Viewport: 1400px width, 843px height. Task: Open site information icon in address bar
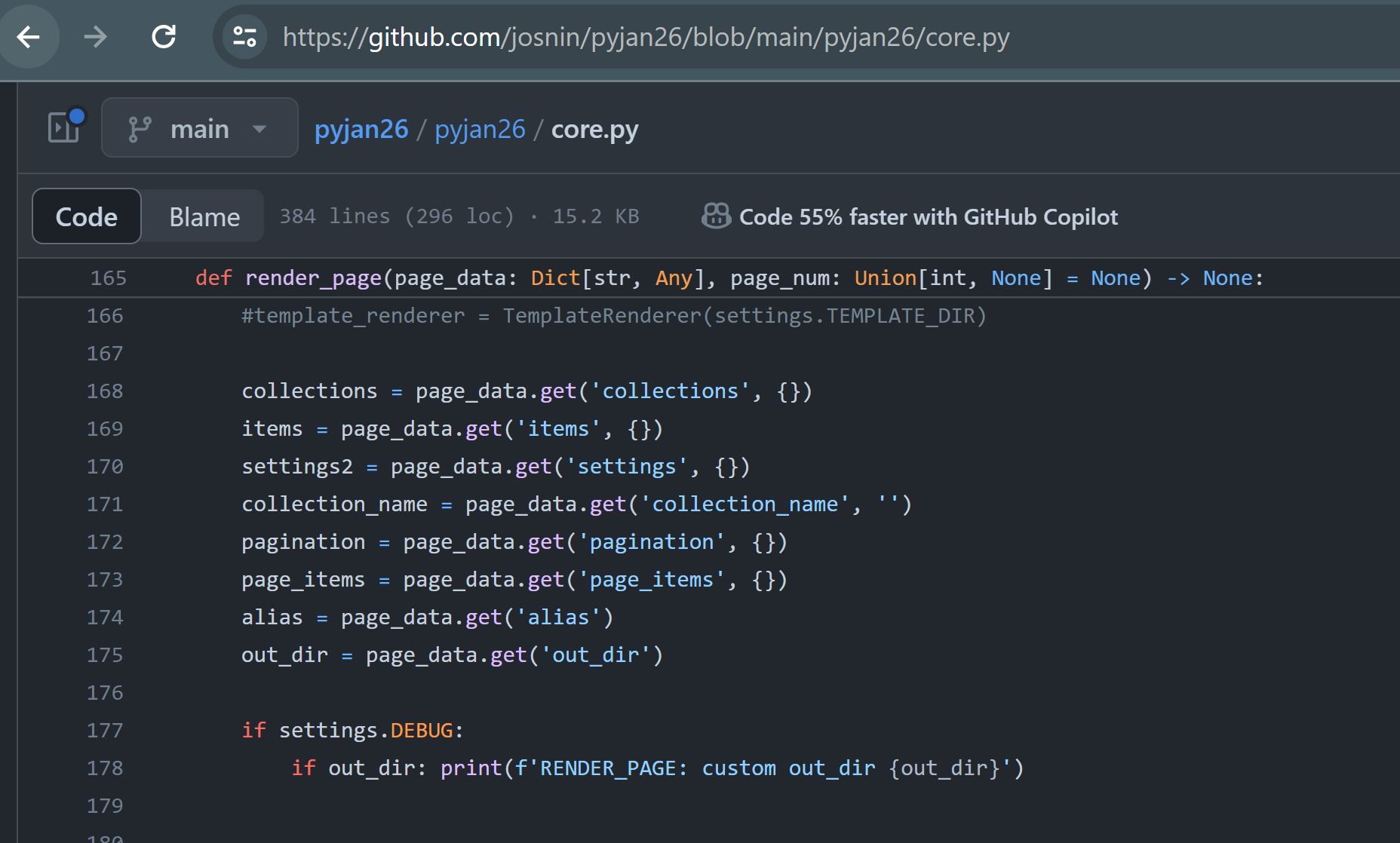pos(244,36)
